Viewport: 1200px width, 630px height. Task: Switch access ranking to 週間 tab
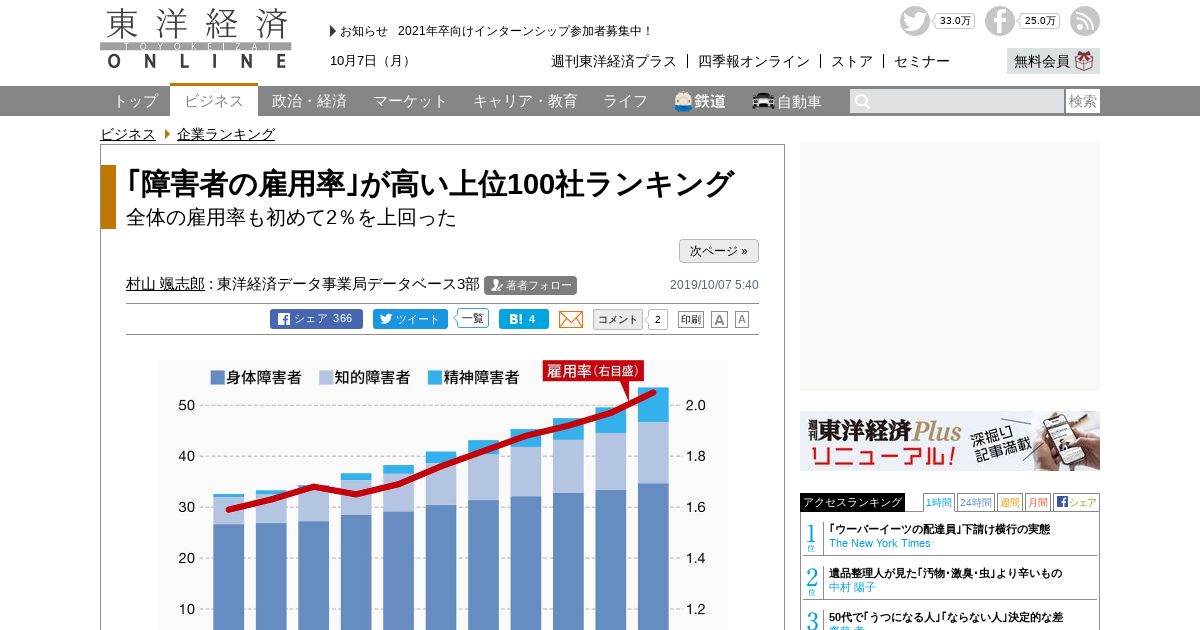click(x=1009, y=502)
